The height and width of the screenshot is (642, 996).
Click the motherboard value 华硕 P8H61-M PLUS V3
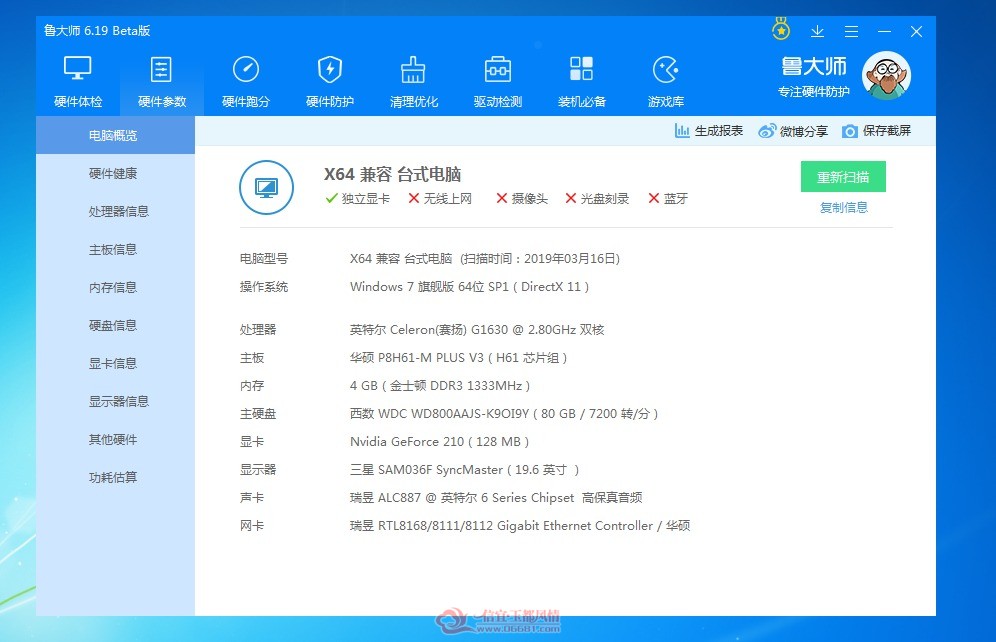459,358
